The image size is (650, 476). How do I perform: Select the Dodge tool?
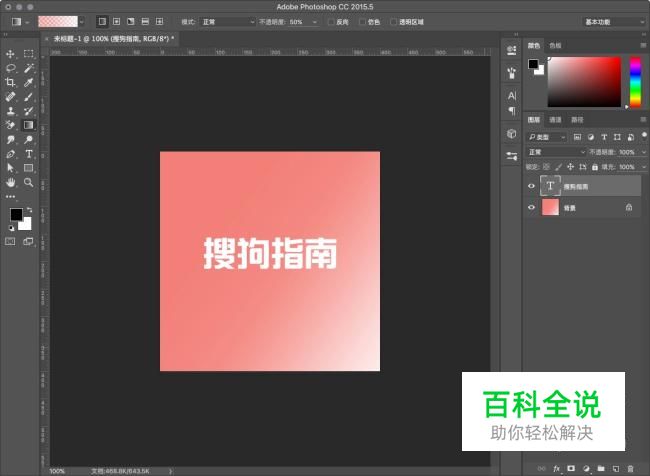29,140
